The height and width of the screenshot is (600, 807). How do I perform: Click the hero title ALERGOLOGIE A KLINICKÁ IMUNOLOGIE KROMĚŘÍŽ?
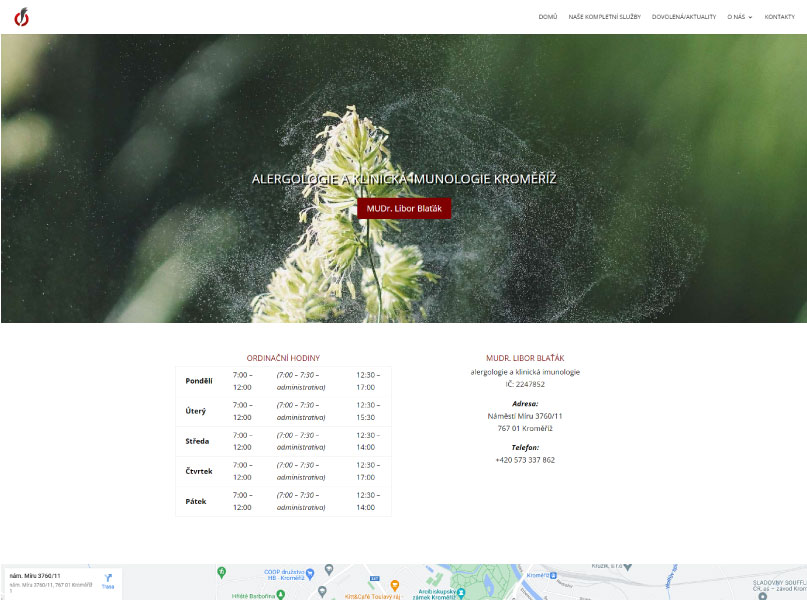404,179
